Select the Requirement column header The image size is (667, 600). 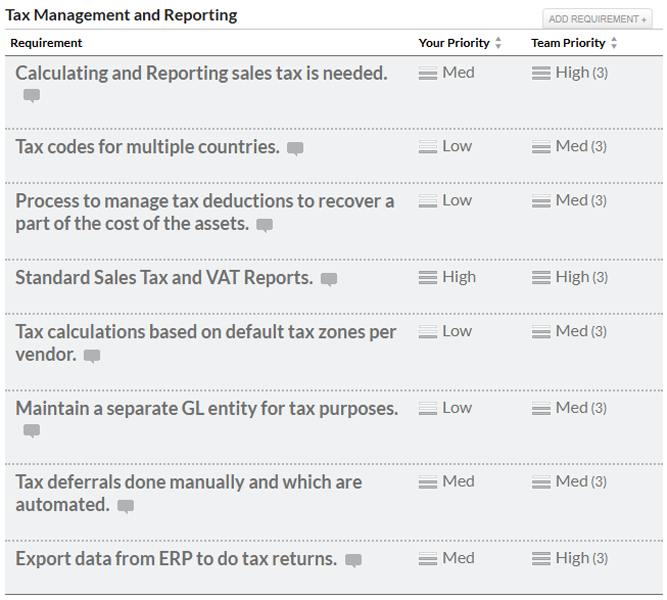tap(46, 43)
